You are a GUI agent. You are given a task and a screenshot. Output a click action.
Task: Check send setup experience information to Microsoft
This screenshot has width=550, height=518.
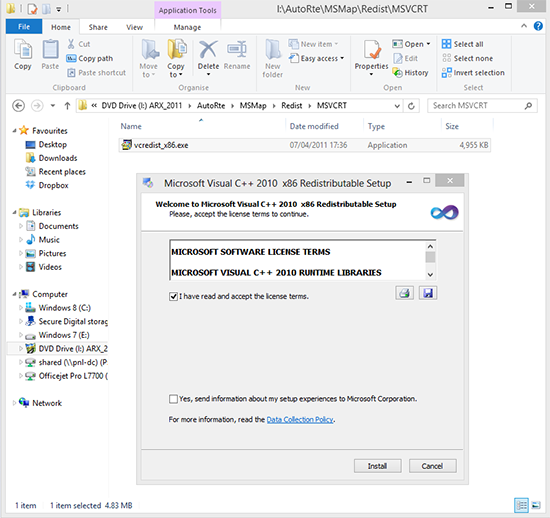(173, 399)
